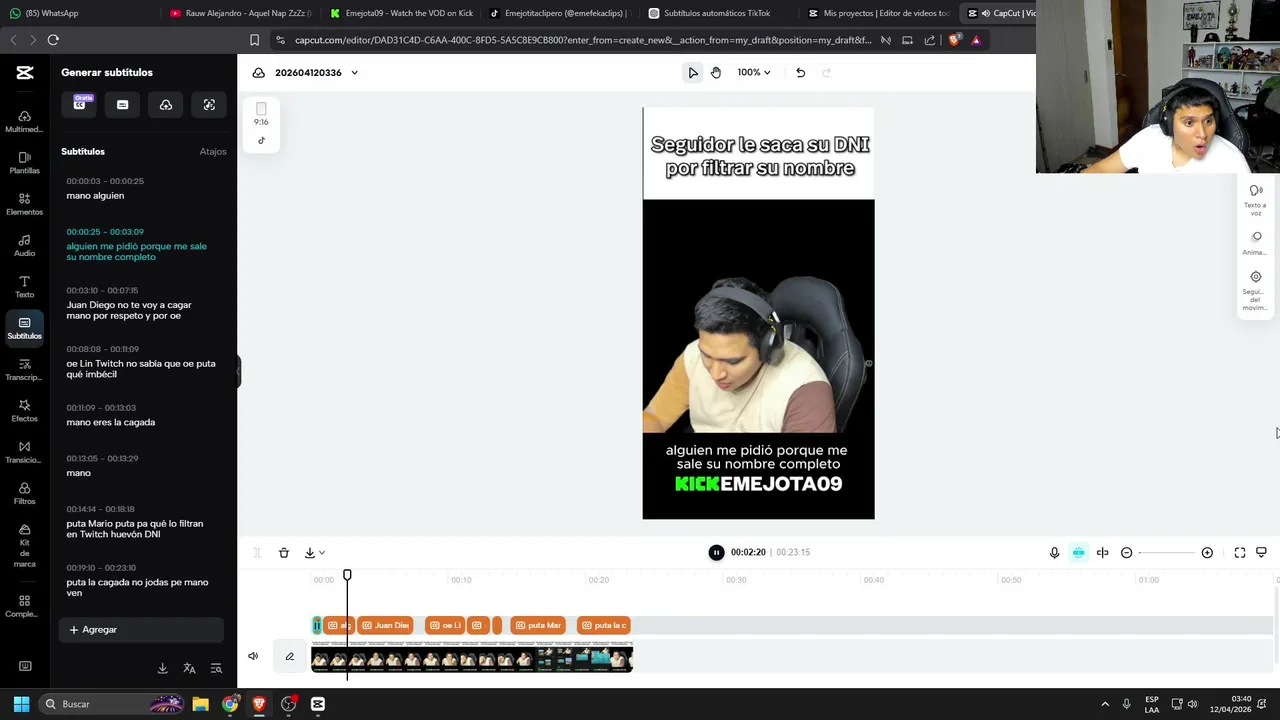1280x720 pixels.
Task: Switch to the Subtítulos automáticos TikTok tab
Action: (x=718, y=13)
